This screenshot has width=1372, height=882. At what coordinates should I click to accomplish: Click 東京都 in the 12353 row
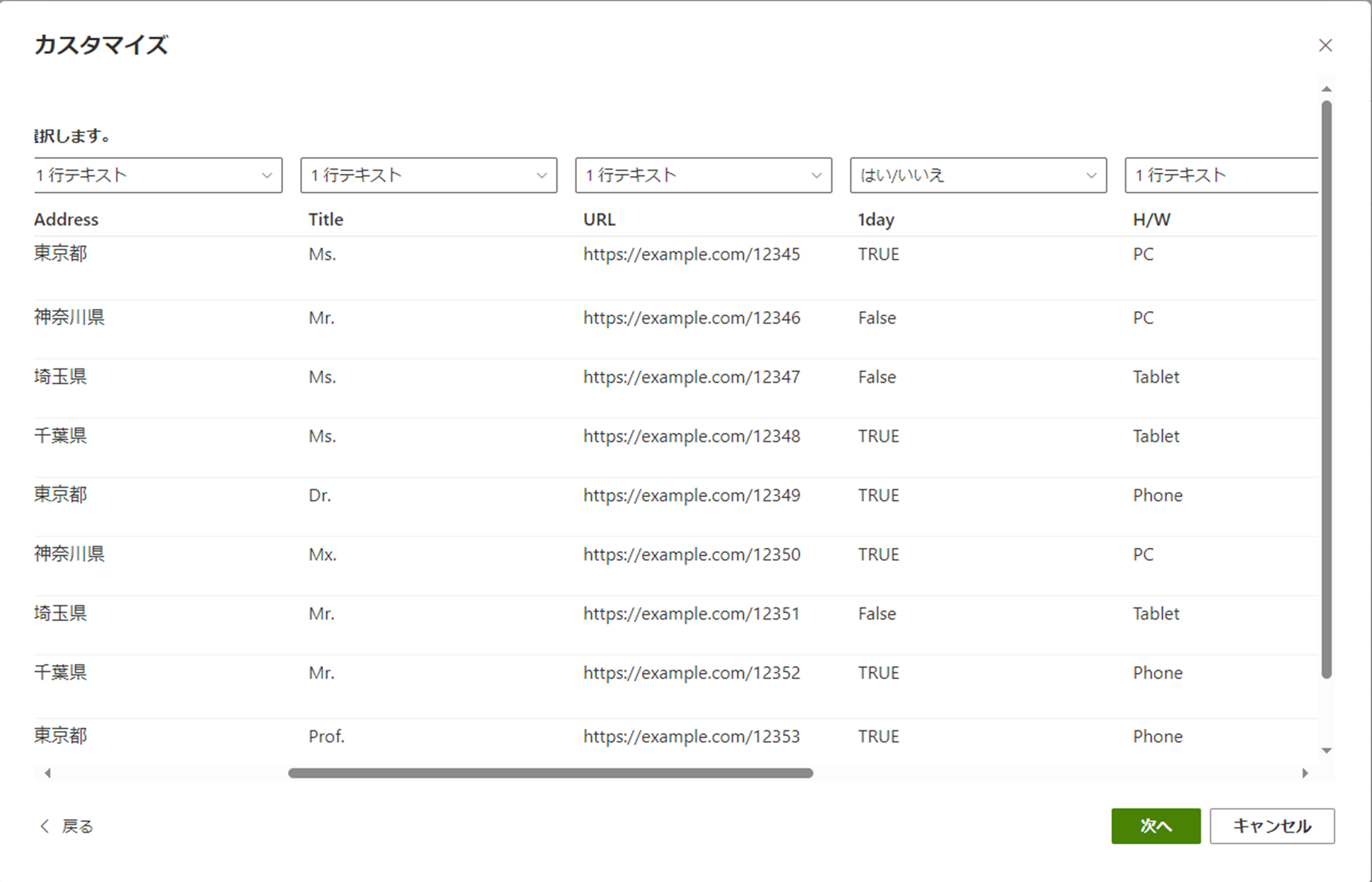point(60,735)
